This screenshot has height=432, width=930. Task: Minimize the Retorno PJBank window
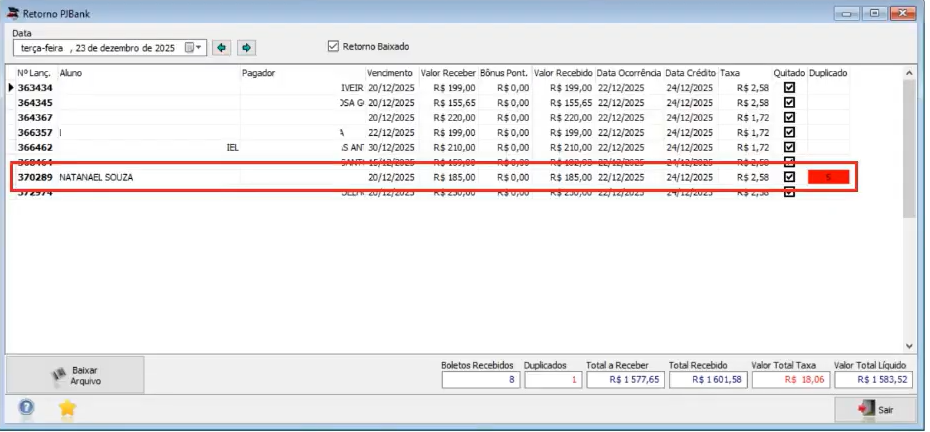pyautogui.click(x=847, y=12)
